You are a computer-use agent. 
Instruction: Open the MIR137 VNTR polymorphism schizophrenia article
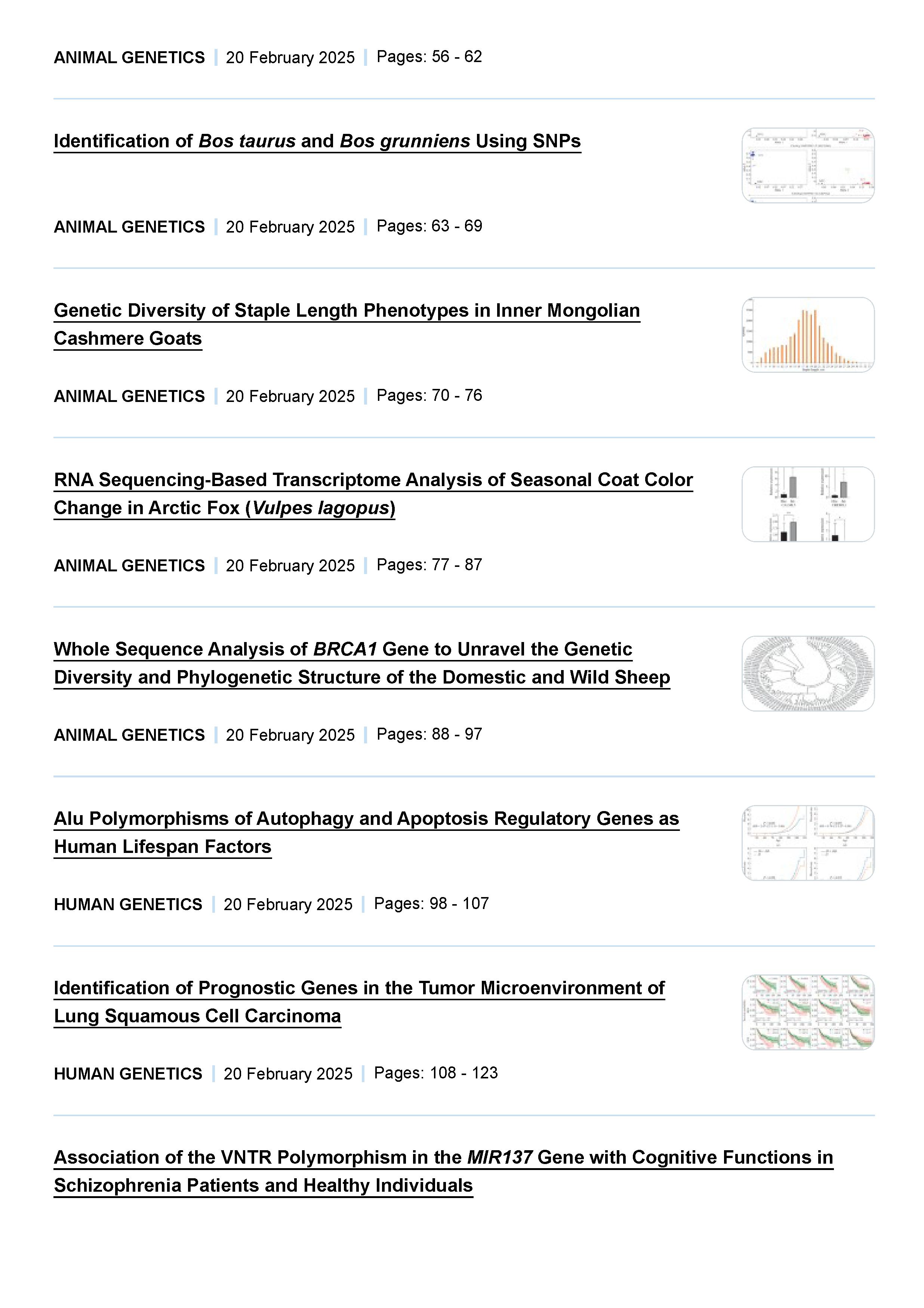(x=443, y=1157)
